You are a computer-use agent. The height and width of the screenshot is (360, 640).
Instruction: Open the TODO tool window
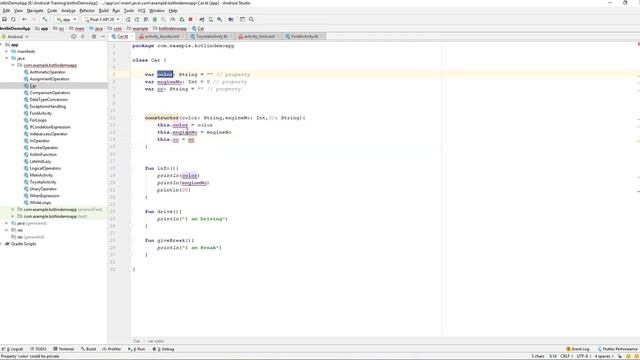point(38,349)
